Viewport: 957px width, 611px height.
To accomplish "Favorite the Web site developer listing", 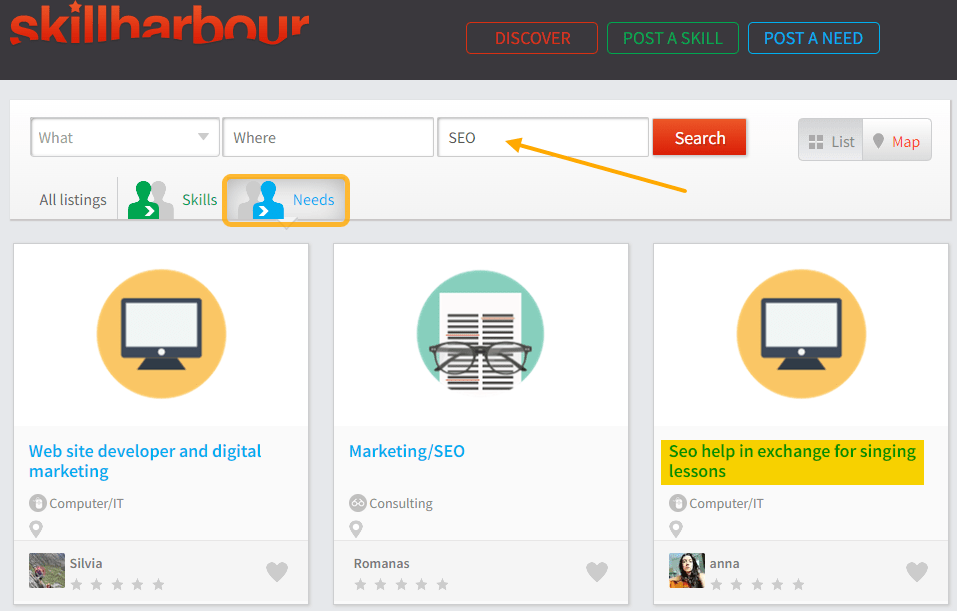I will 277,571.
